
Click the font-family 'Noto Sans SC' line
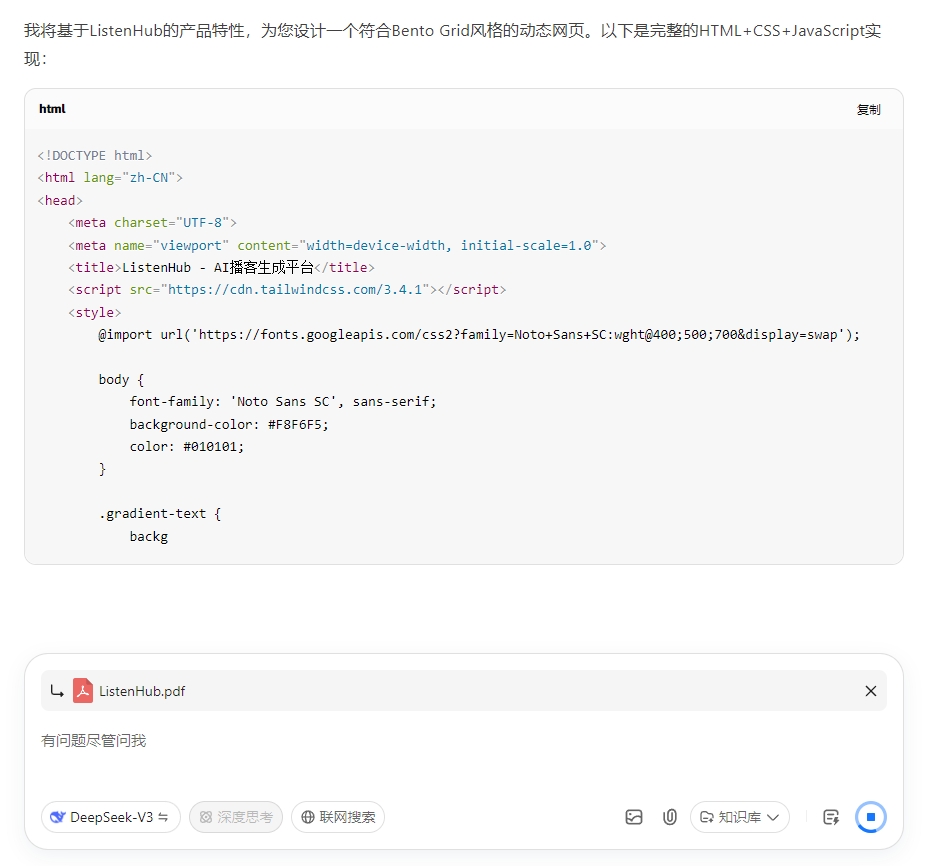pyautogui.click(x=283, y=402)
